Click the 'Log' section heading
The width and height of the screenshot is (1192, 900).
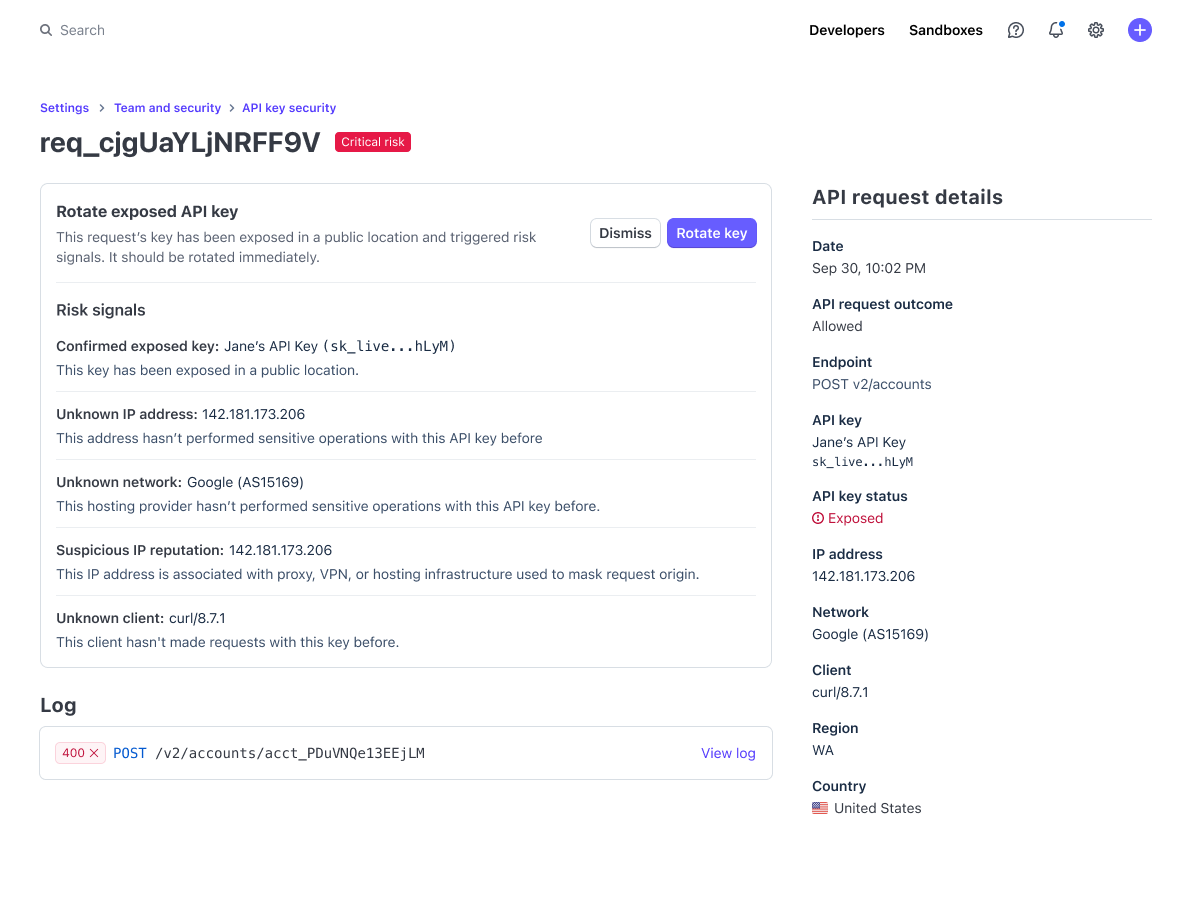58,705
